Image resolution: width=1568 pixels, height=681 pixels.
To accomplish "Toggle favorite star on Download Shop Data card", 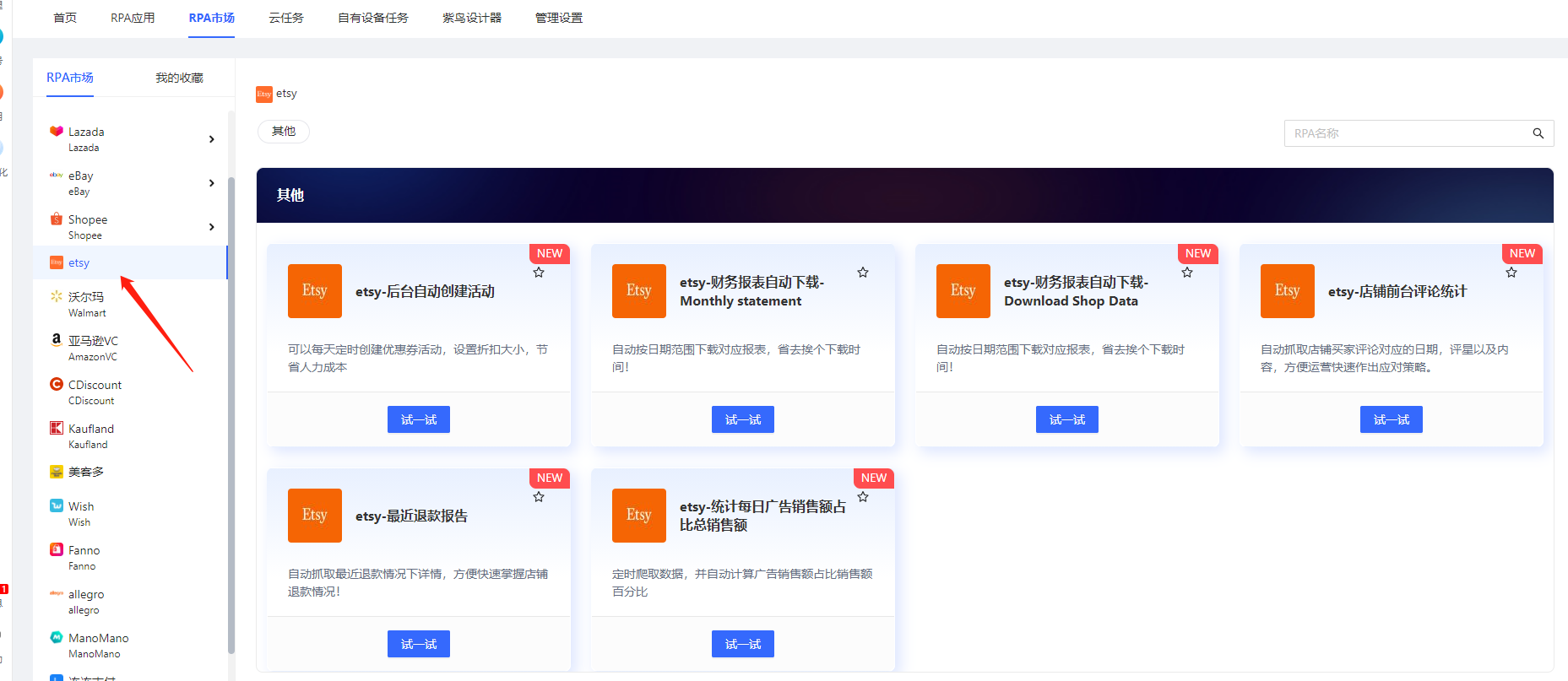I will point(1187,273).
